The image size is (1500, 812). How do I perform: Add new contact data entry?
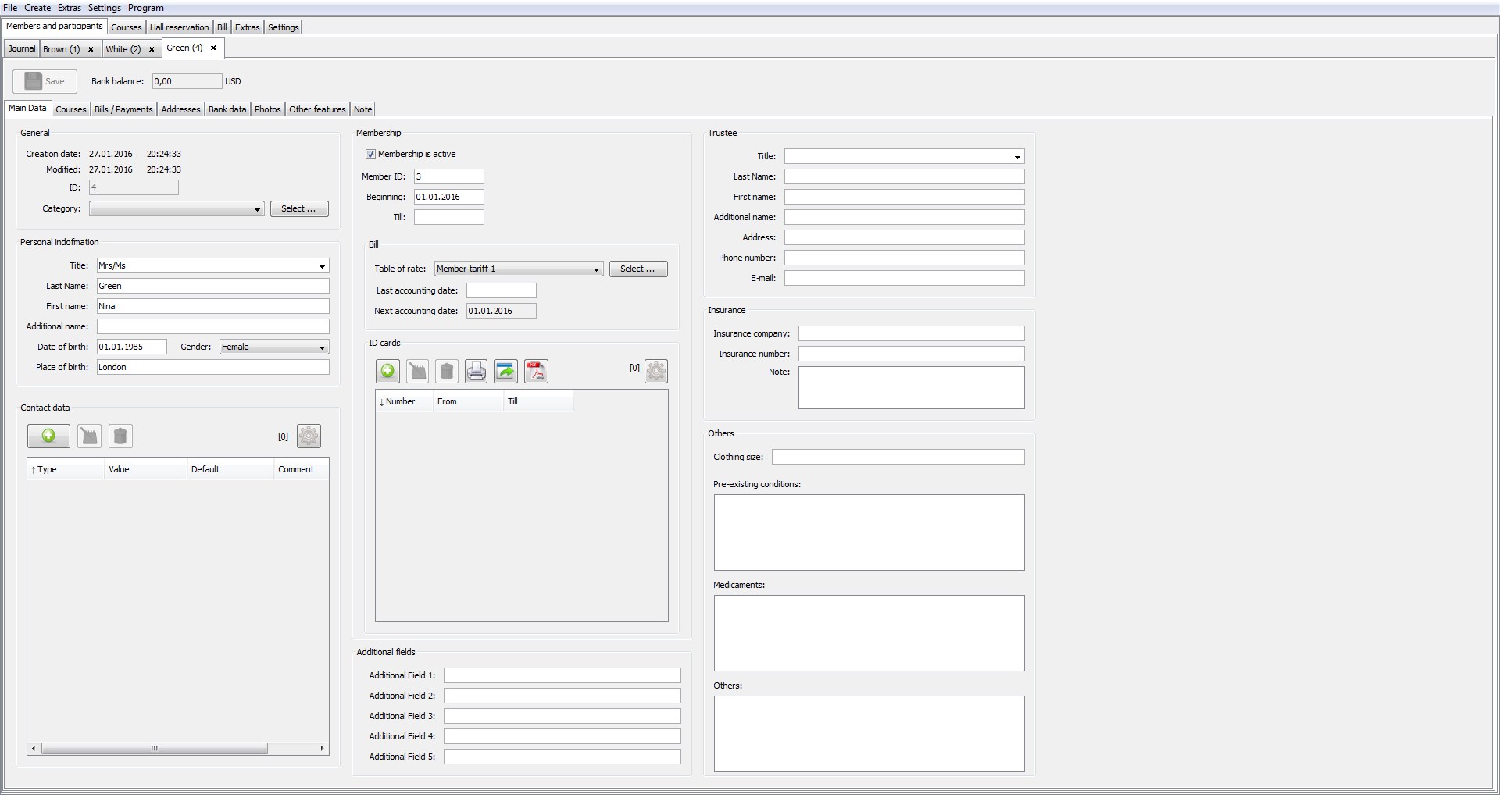click(48, 436)
